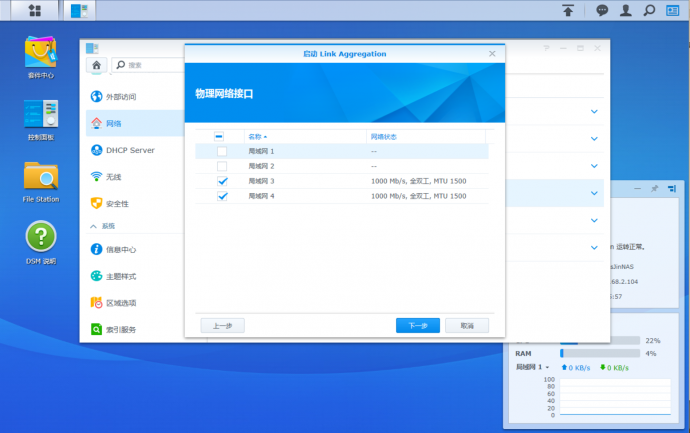
Task: Click the Control Panel home icon
Action: [x=97, y=65]
